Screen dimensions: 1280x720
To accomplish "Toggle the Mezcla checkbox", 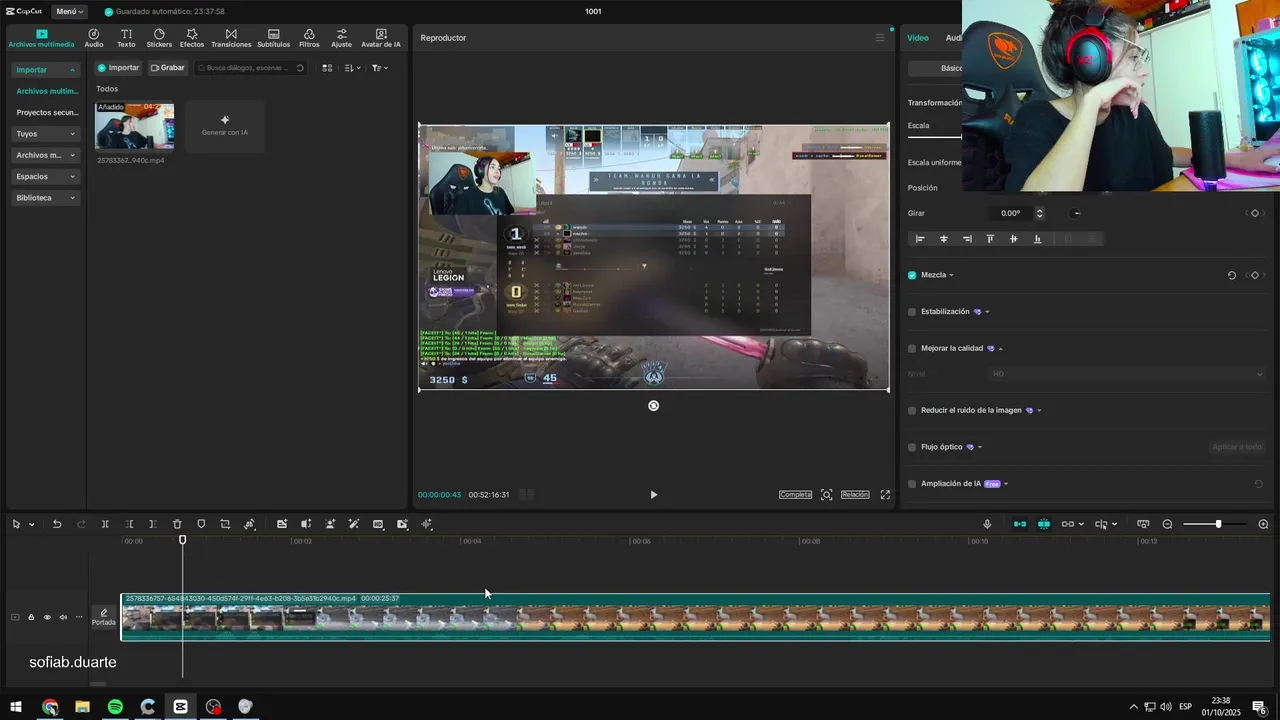I will 912,275.
